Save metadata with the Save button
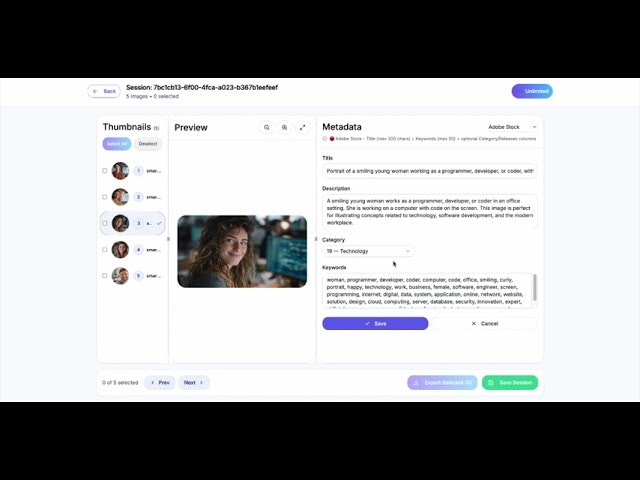The width and height of the screenshot is (640, 480). click(375, 323)
